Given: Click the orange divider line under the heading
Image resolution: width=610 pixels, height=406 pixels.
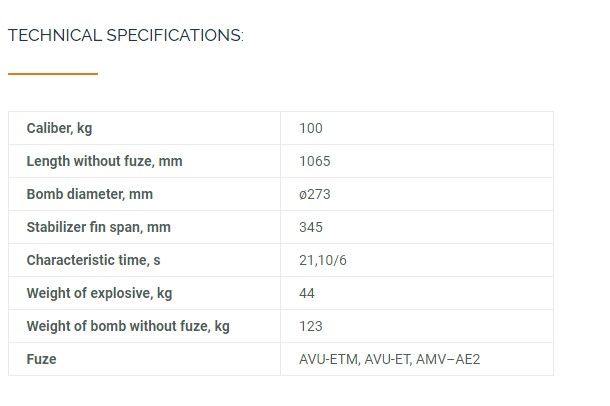Looking at the screenshot, I should 53,73.
